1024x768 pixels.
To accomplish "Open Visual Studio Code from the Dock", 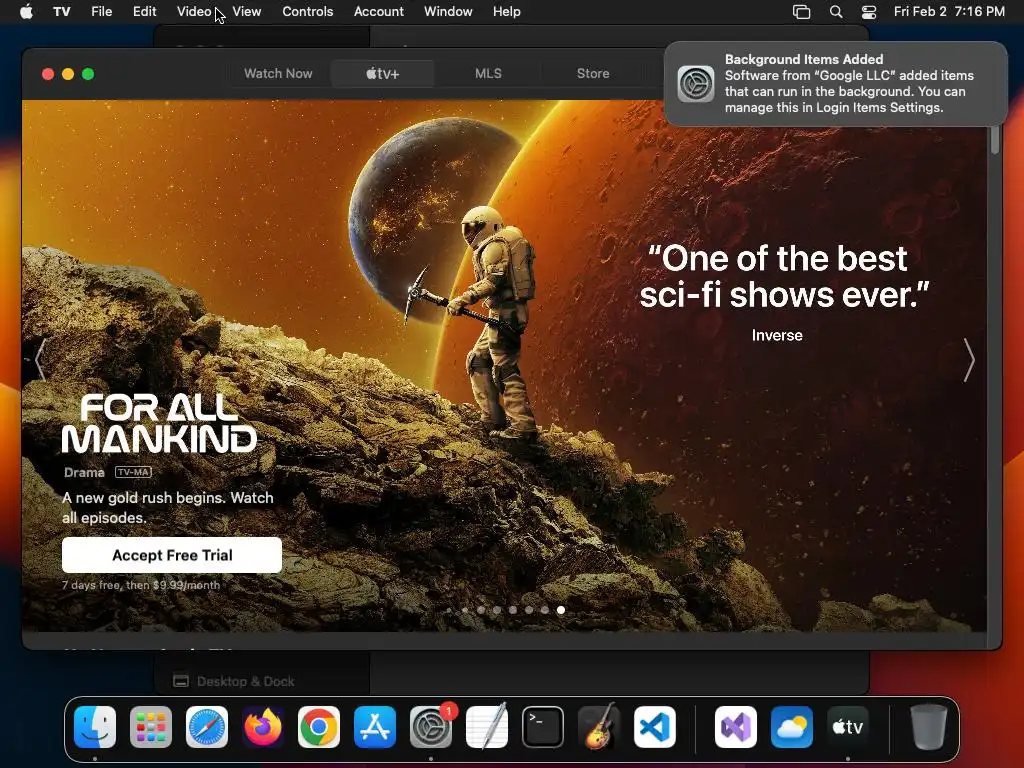I will coord(655,727).
